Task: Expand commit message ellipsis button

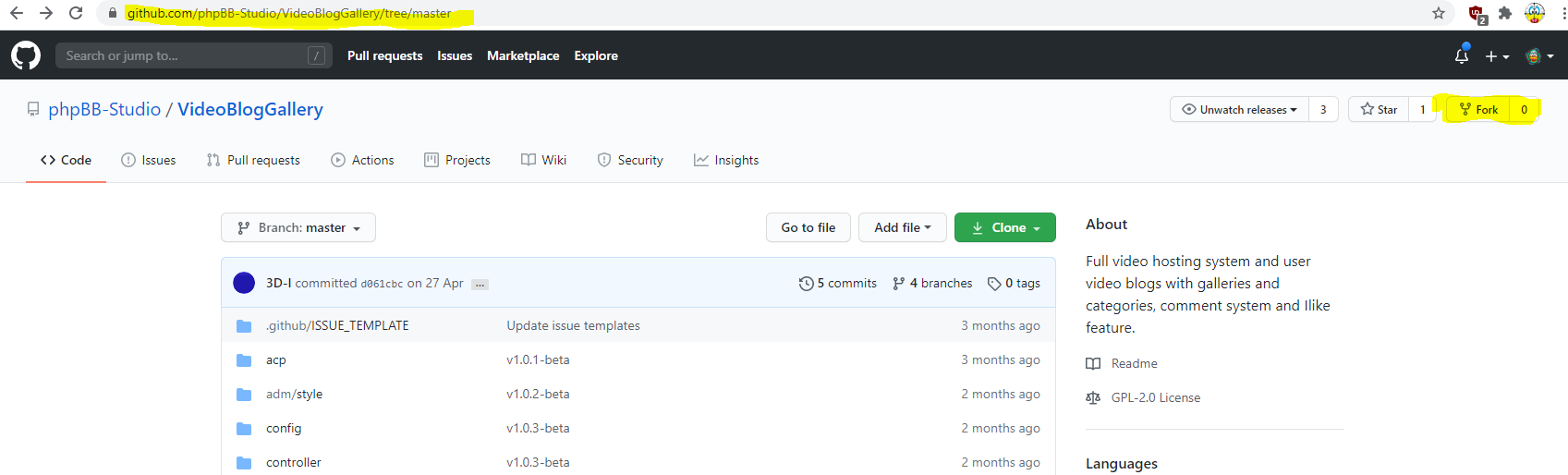Action: point(480,285)
